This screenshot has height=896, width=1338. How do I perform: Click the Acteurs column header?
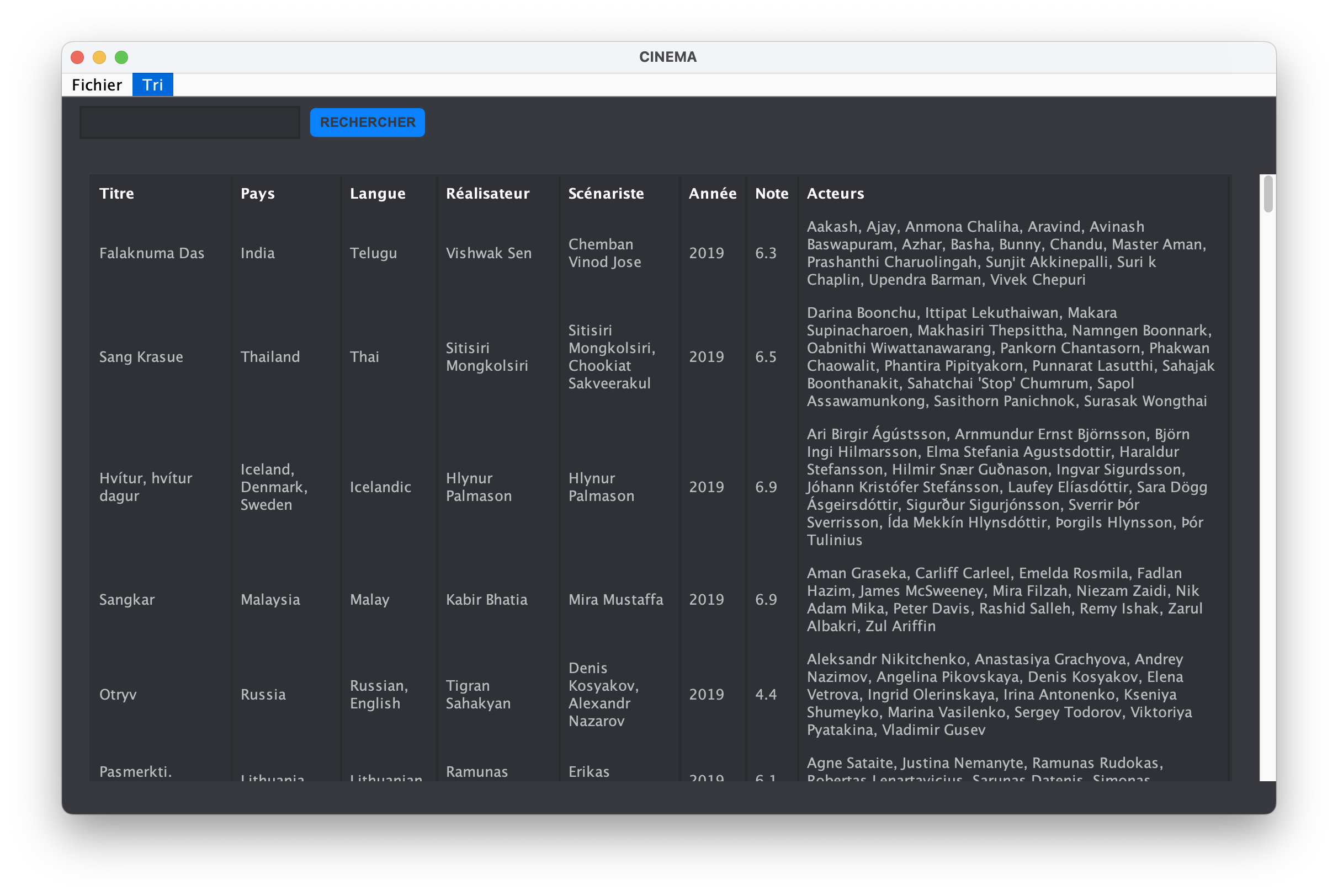[835, 194]
